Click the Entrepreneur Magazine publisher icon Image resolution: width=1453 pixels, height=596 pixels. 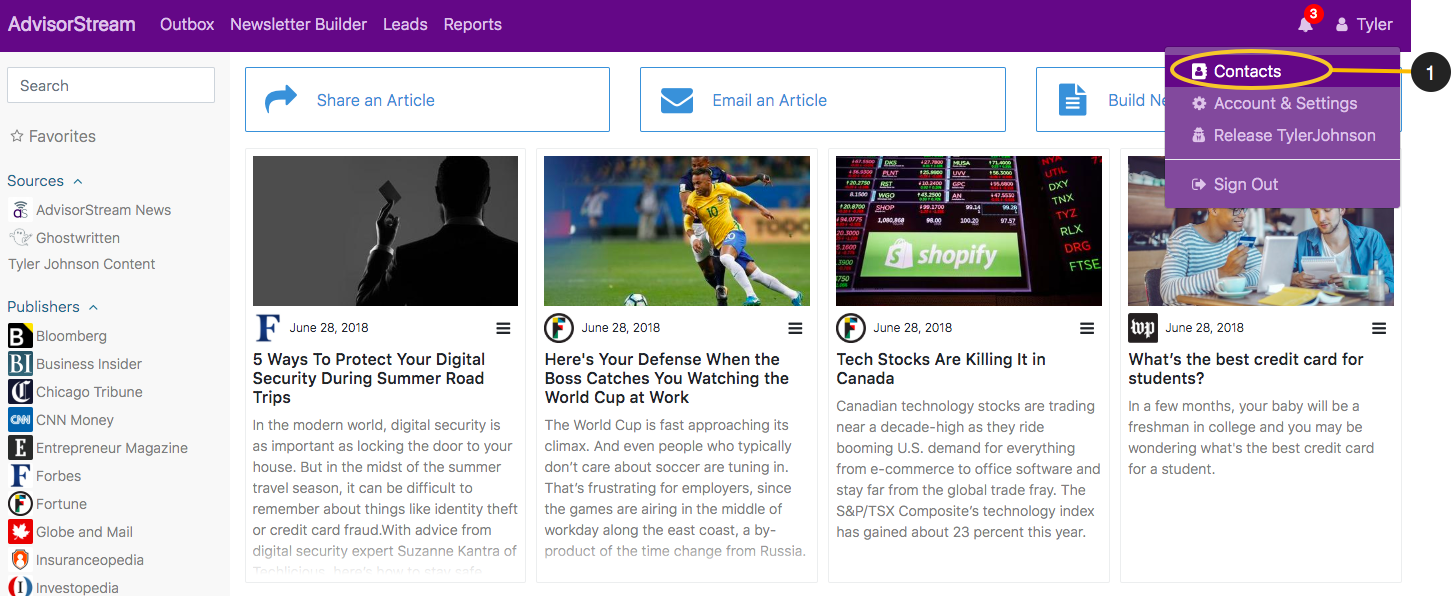(20, 447)
